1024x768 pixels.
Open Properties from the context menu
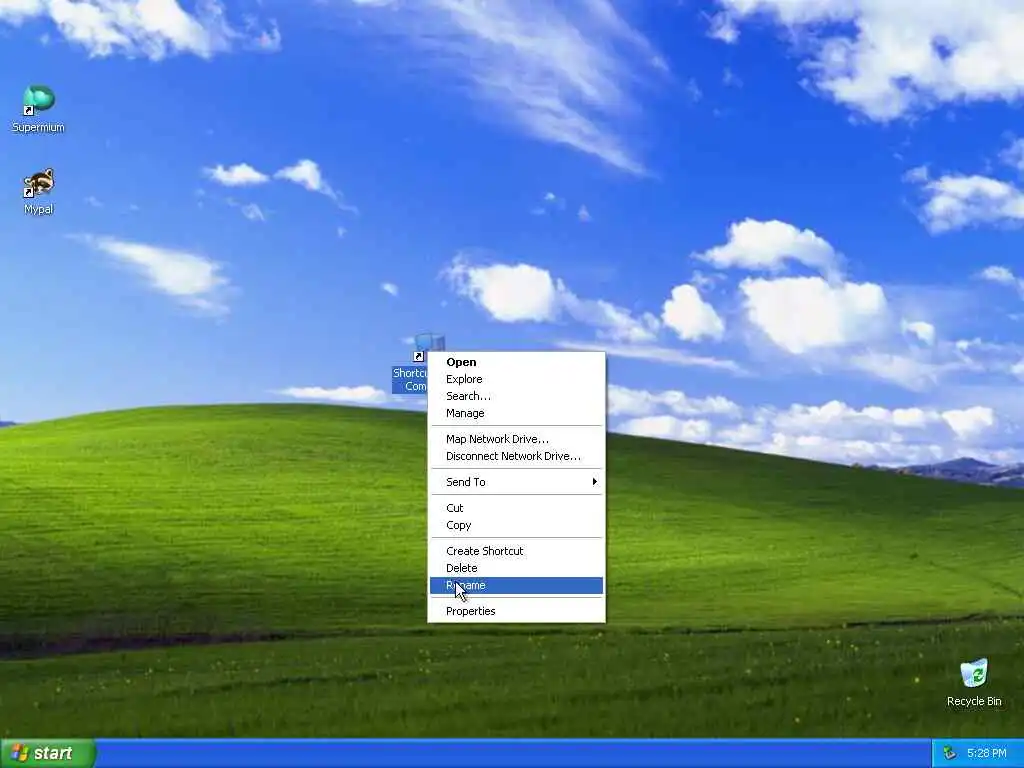point(516,611)
